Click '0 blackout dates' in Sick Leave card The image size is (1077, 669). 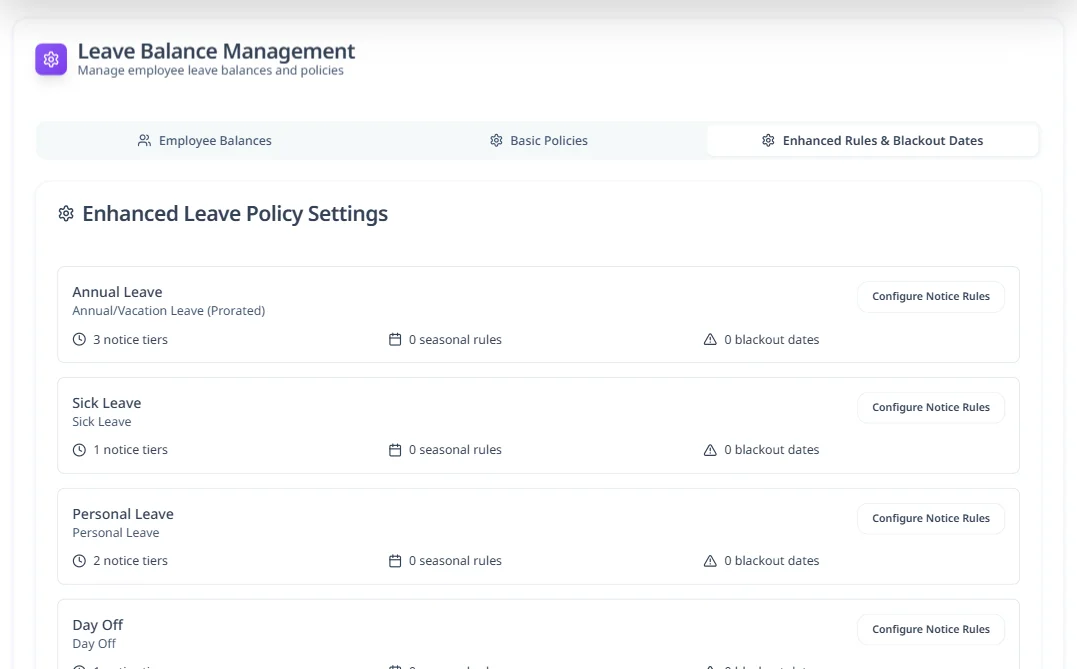pos(771,450)
